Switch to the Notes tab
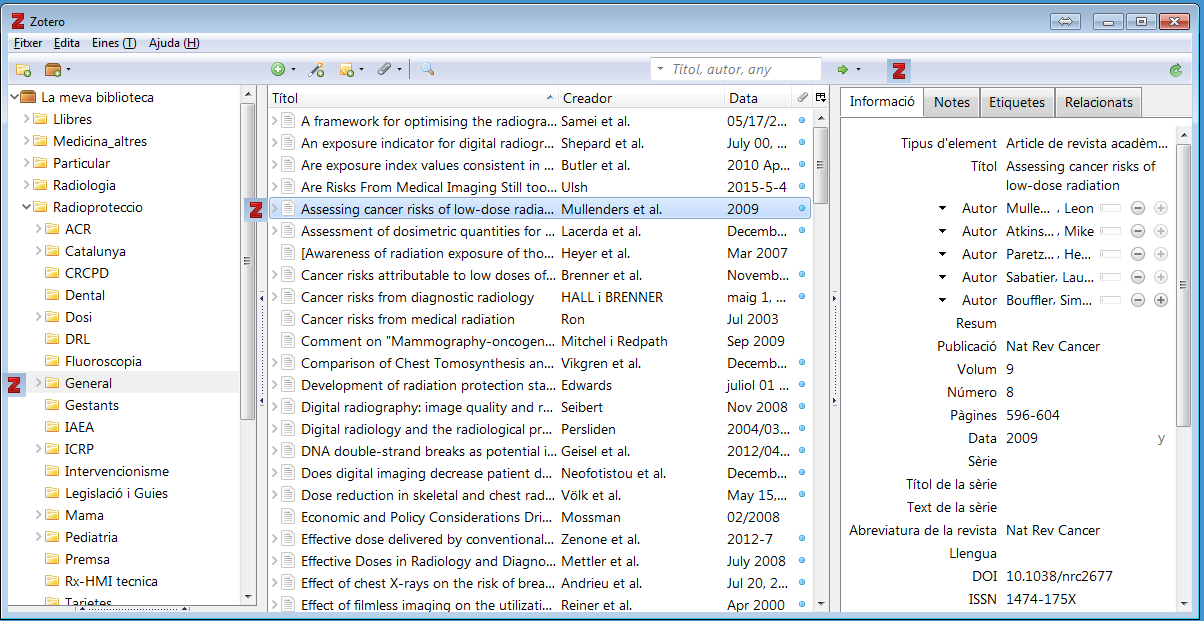The image size is (1204, 621). click(952, 102)
